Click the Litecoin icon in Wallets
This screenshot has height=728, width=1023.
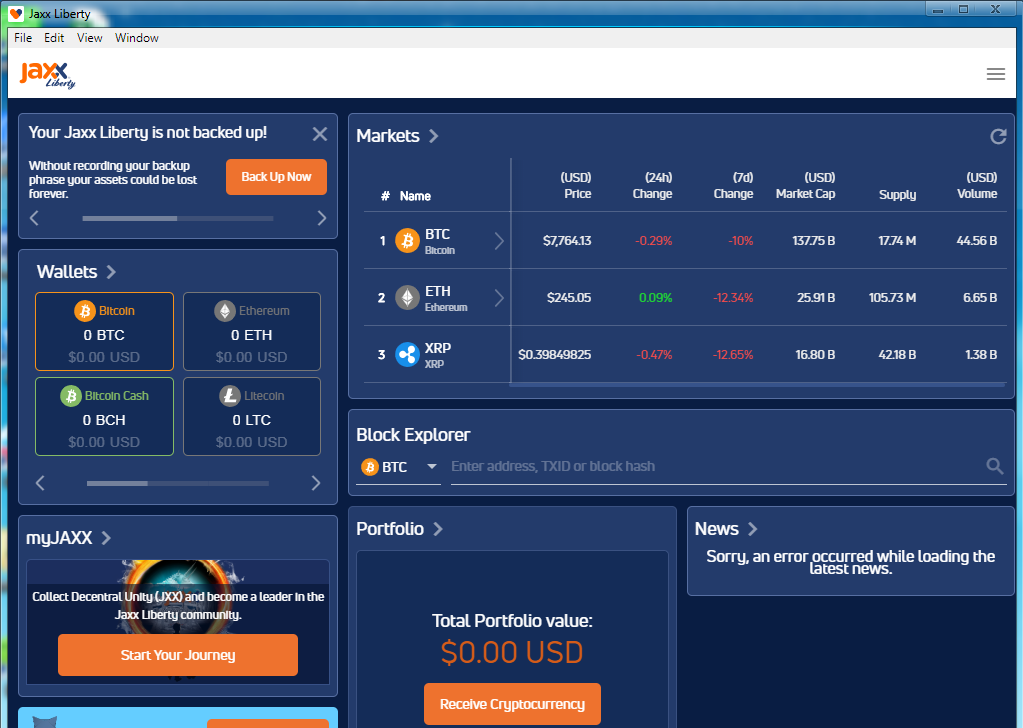pos(230,396)
